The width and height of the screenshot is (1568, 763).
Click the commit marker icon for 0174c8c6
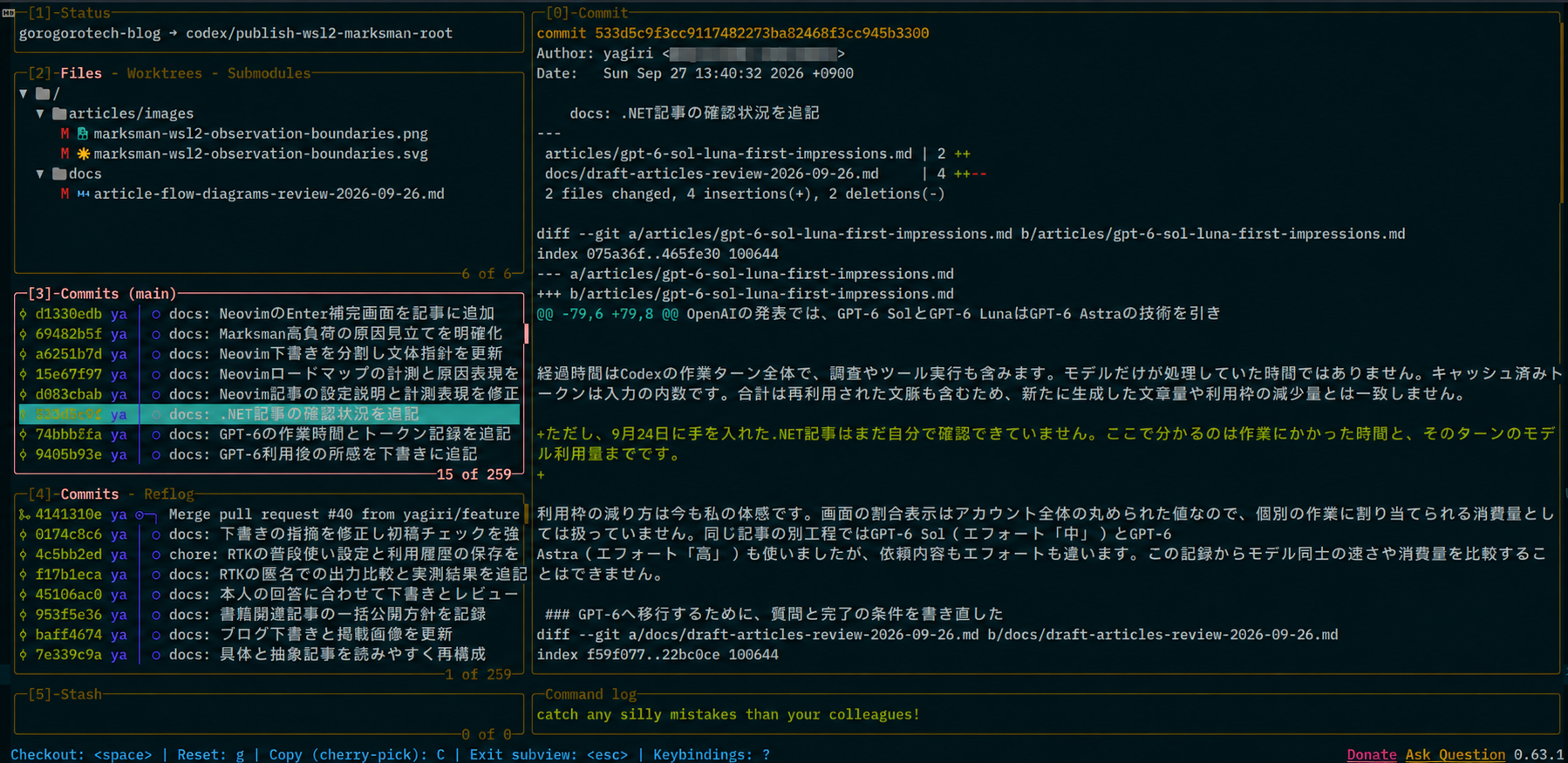23,535
